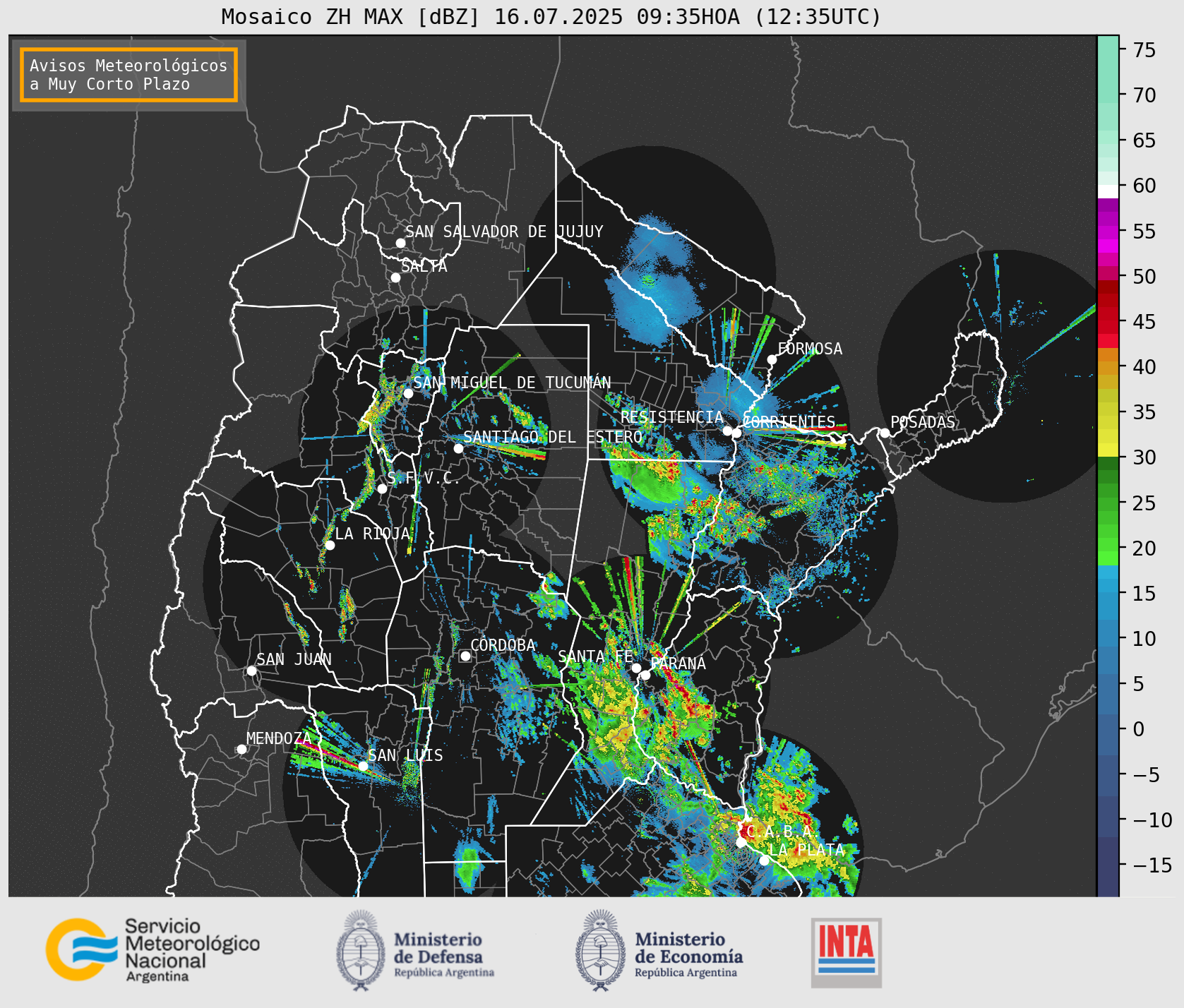
Task: Click the MENDOZA label text
Action: (x=279, y=738)
